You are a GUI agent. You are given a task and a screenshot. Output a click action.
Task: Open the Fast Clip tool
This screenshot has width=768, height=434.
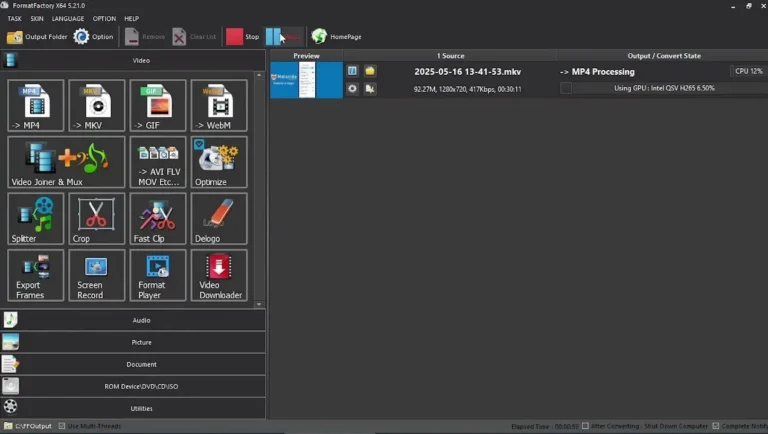pos(158,218)
